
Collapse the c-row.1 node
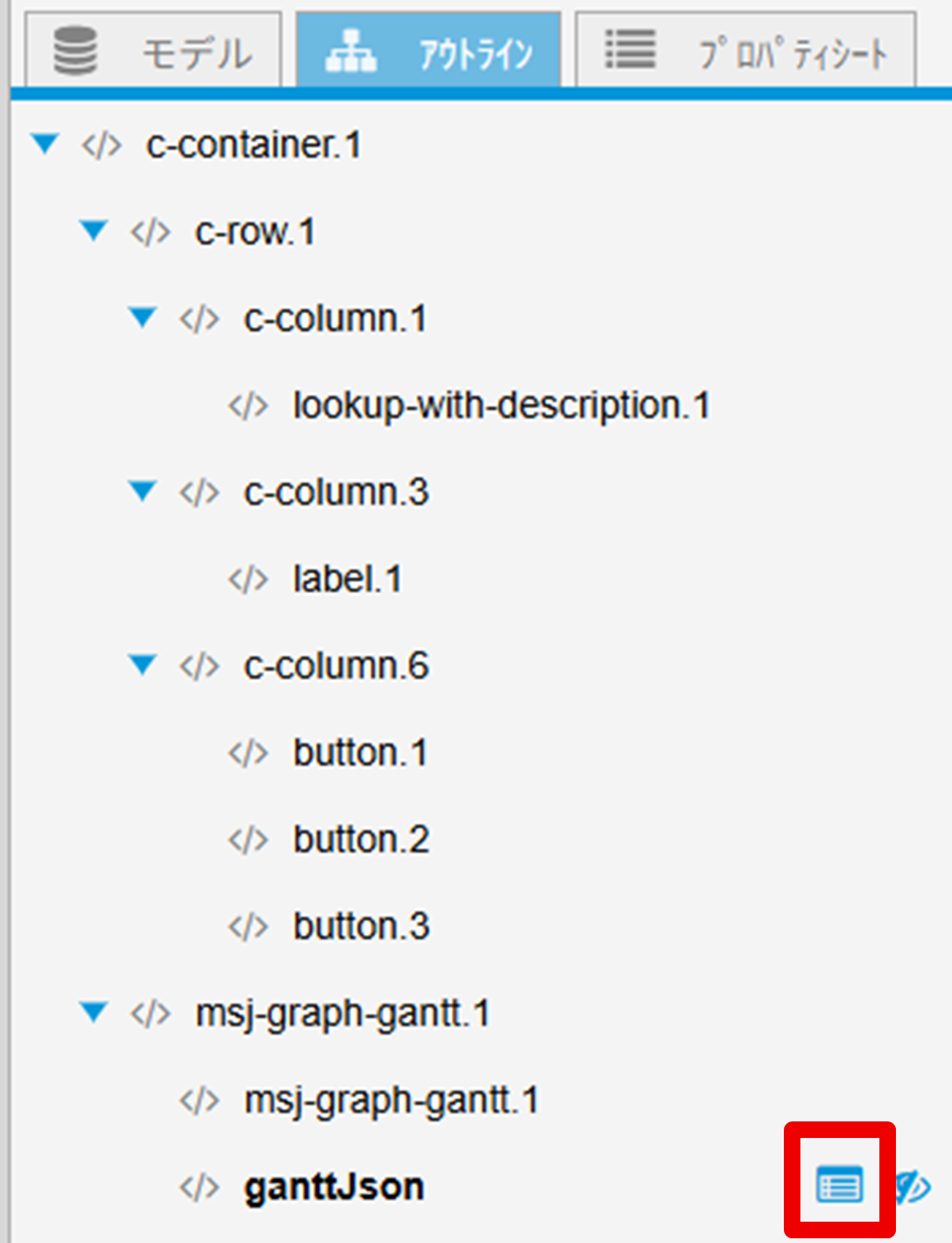coord(94,231)
